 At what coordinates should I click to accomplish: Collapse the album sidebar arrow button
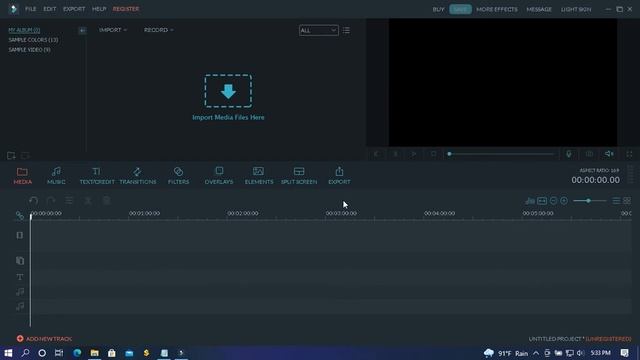82,31
